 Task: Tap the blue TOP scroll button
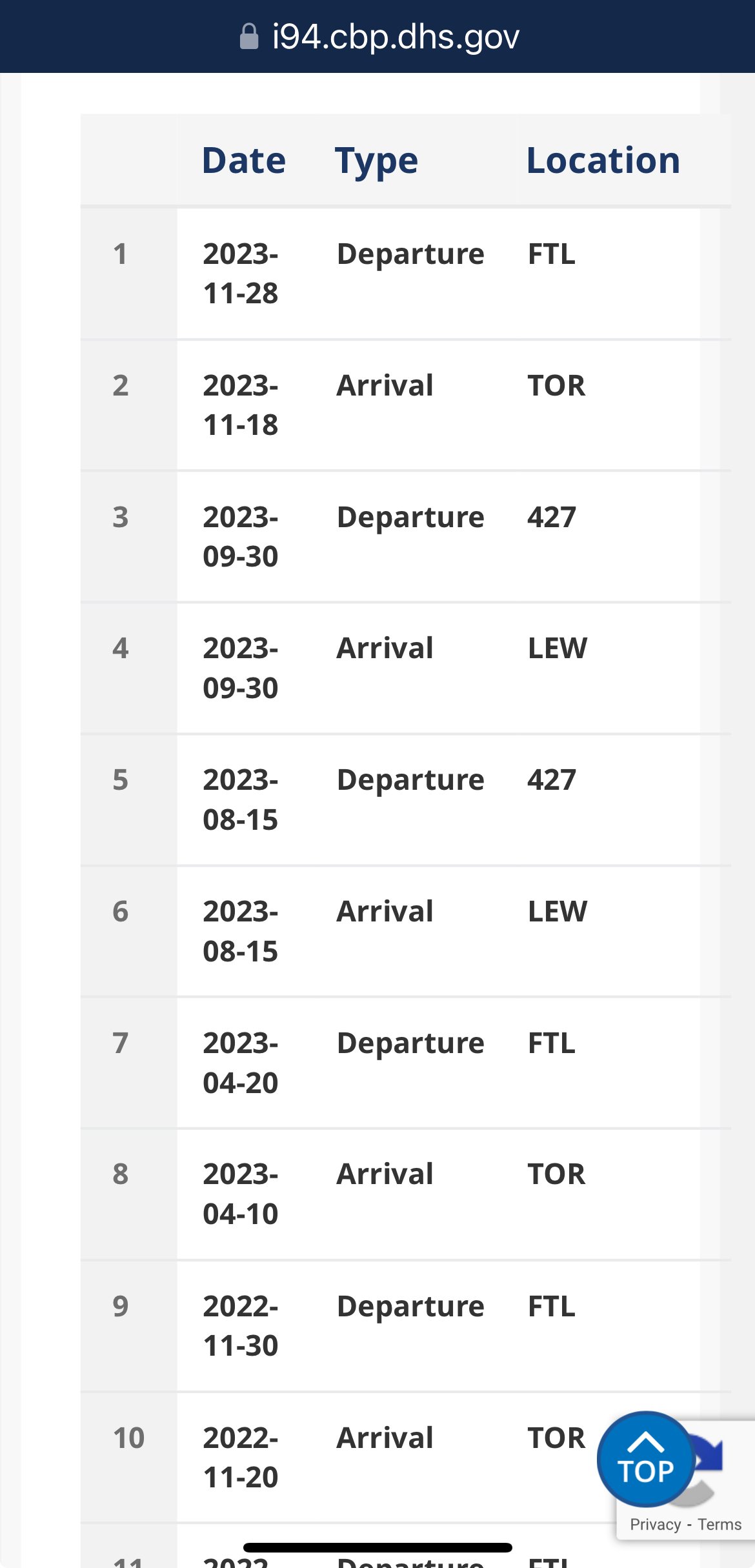tap(646, 1459)
